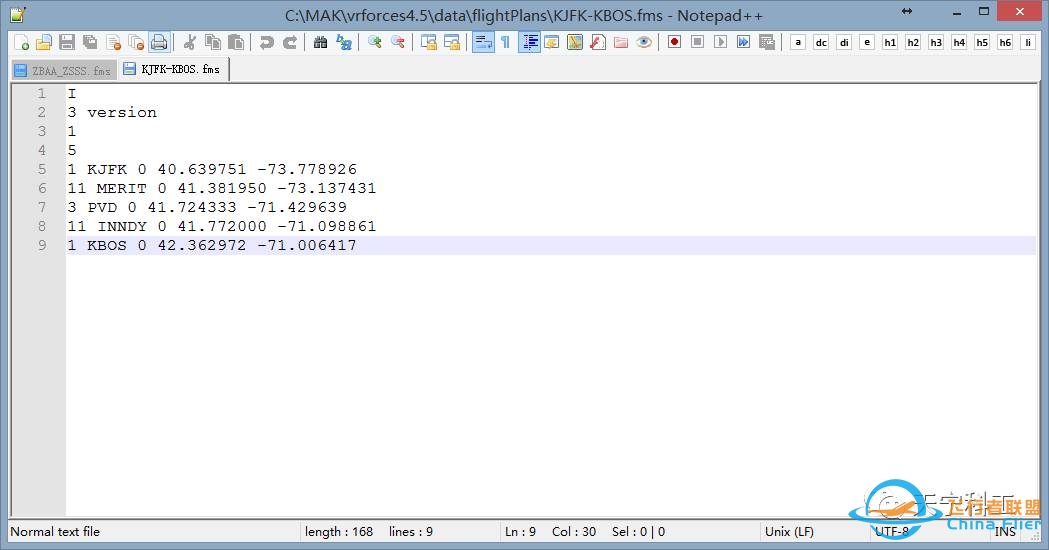Click the New file toolbar icon

(21, 42)
